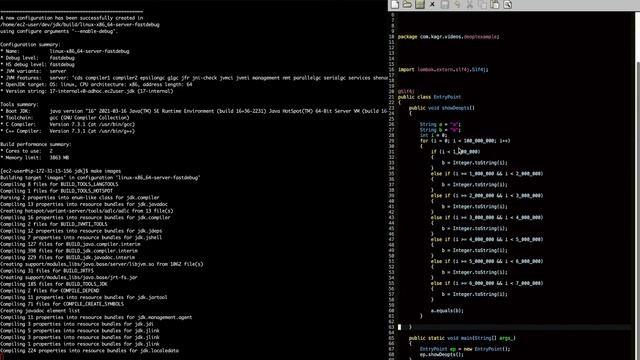Open find with the magnifier icon
The width and height of the screenshot is (640, 360).
[x=508, y=4]
